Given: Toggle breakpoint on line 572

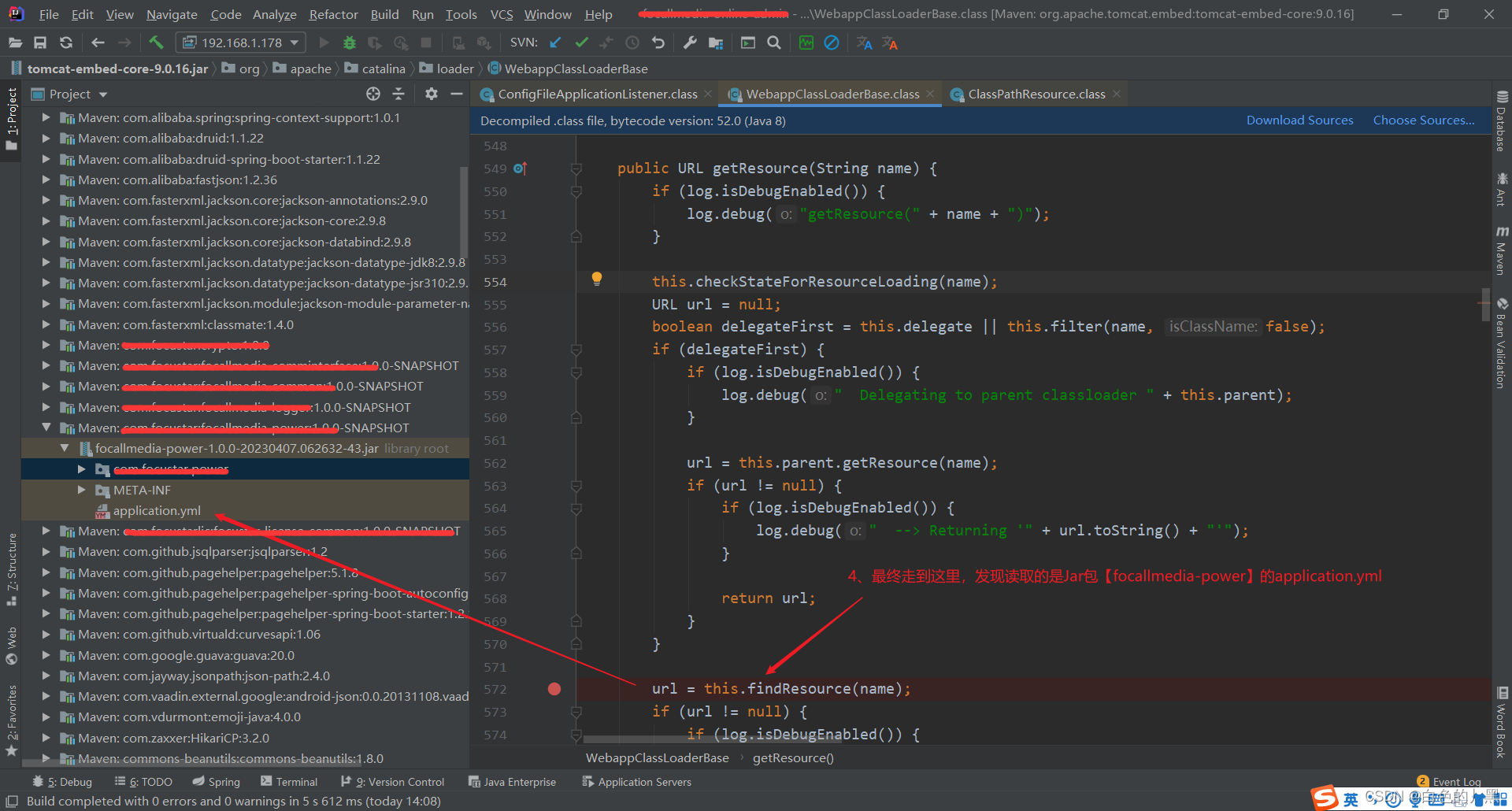Looking at the screenshot, I should coord(554,689).
